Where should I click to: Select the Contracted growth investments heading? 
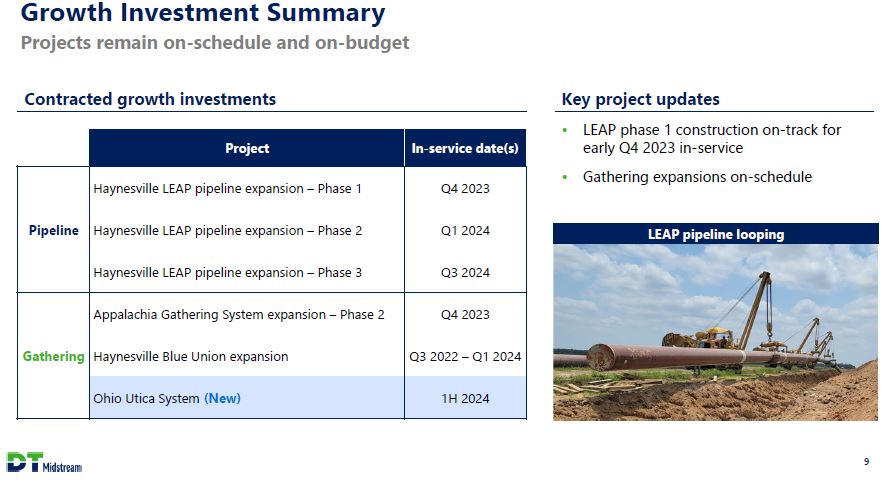(150, 99)
